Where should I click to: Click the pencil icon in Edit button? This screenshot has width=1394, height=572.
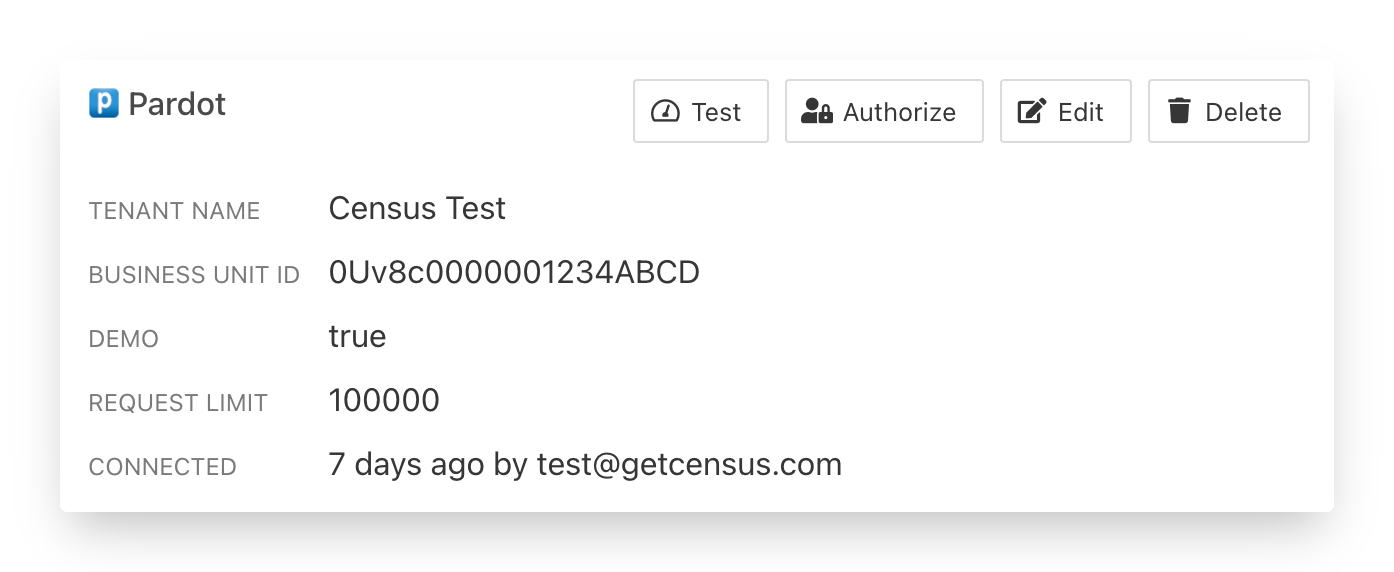(1031, 112)
